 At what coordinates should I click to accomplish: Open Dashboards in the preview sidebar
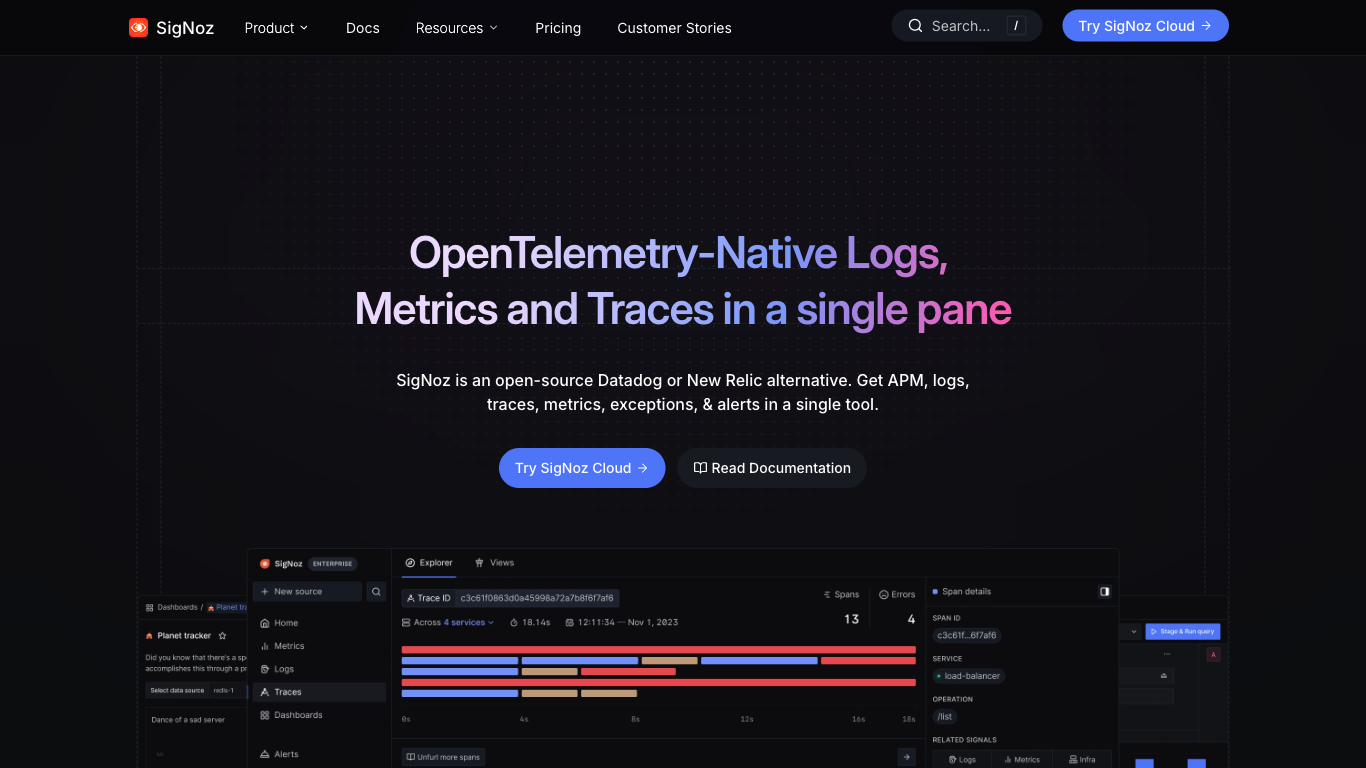pos(291,715)
